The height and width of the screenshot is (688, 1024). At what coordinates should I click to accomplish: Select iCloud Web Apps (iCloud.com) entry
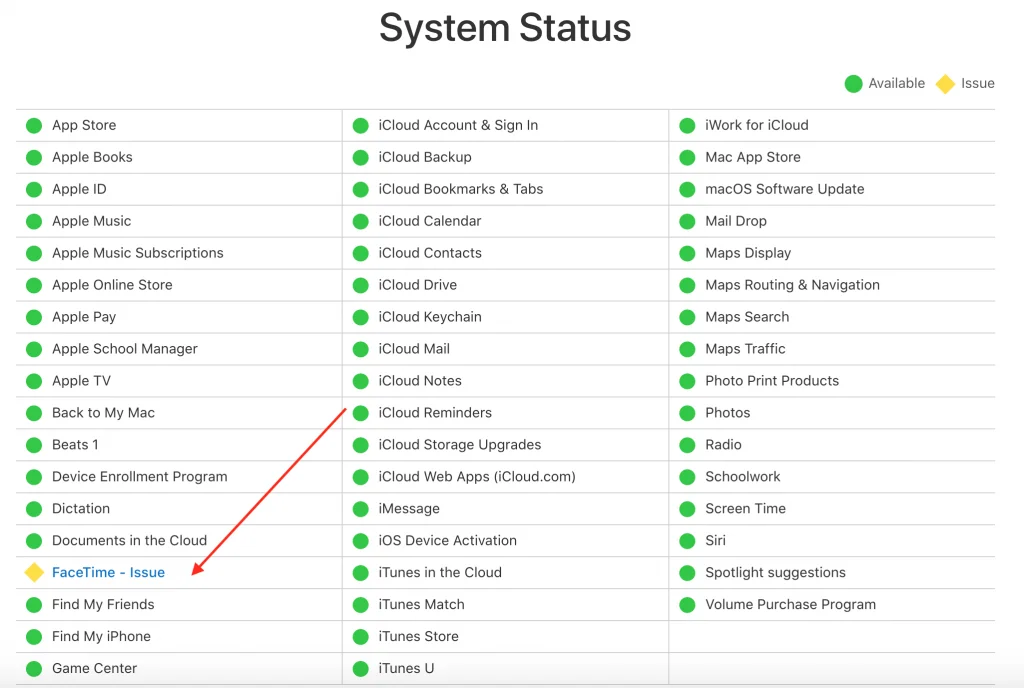[477, 477]
